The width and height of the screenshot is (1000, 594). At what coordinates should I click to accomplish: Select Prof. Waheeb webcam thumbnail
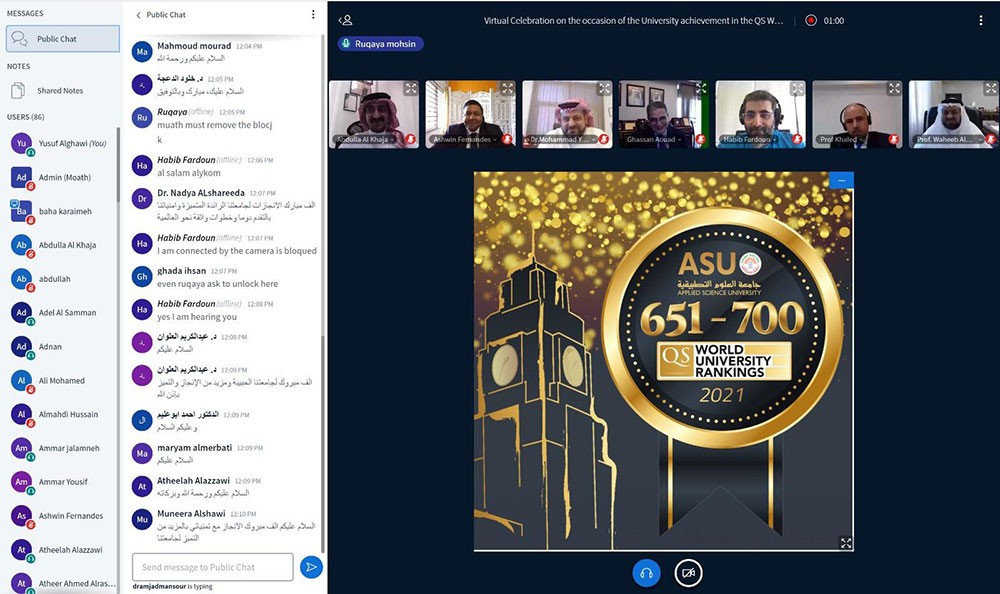[x=954, y=114]
